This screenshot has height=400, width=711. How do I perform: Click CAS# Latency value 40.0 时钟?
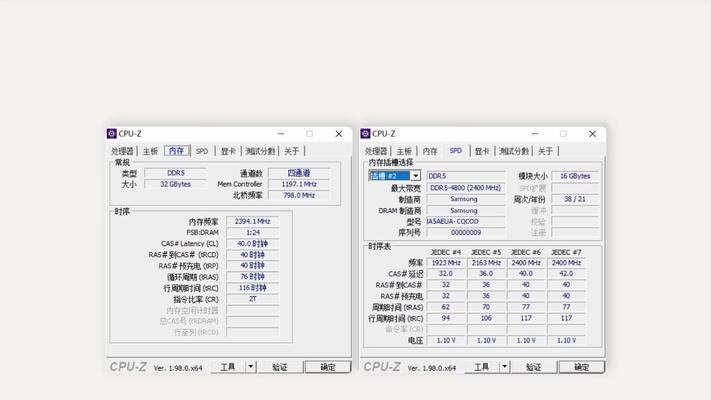(253, 244)
